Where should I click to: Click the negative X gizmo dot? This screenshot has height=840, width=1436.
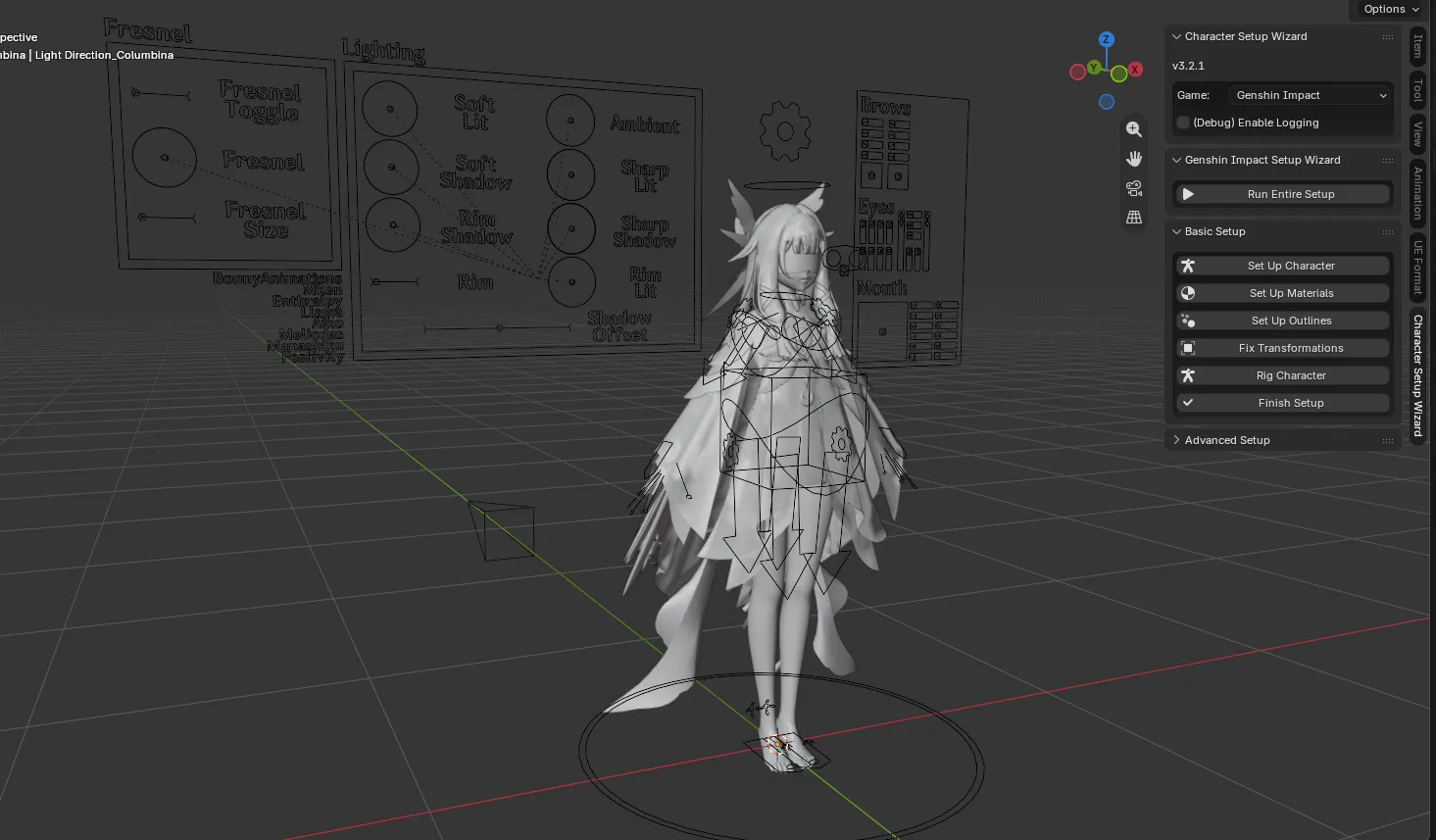1077,72
